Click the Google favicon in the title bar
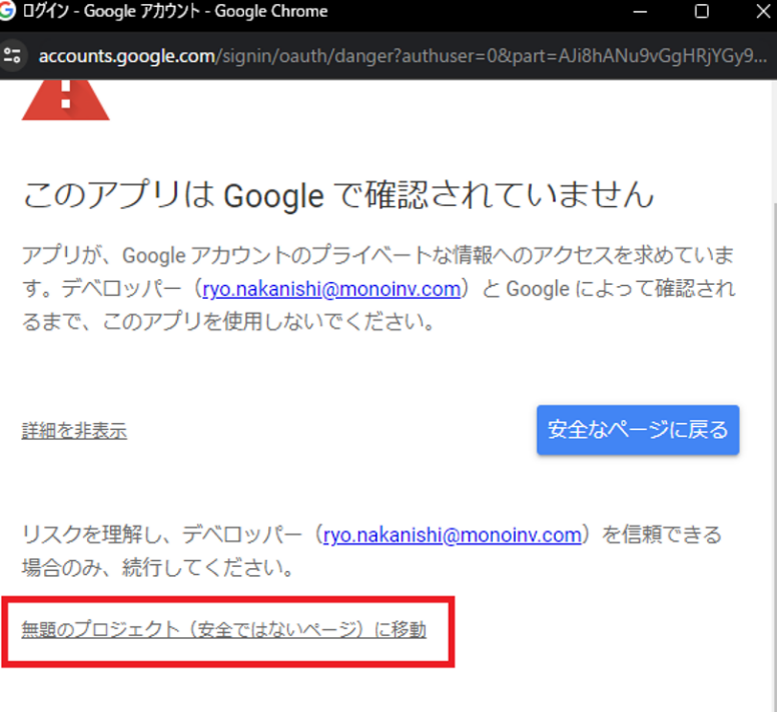Image resolution: width=777 pixels, height=712 pixels. pos(7,11)
